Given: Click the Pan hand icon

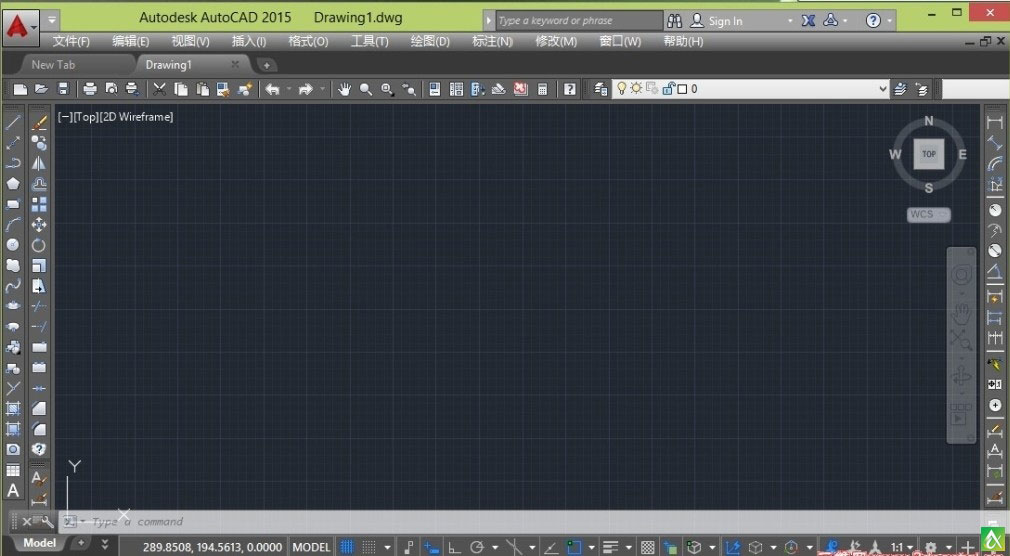Looking at the screenshot, I should (344, 90).
